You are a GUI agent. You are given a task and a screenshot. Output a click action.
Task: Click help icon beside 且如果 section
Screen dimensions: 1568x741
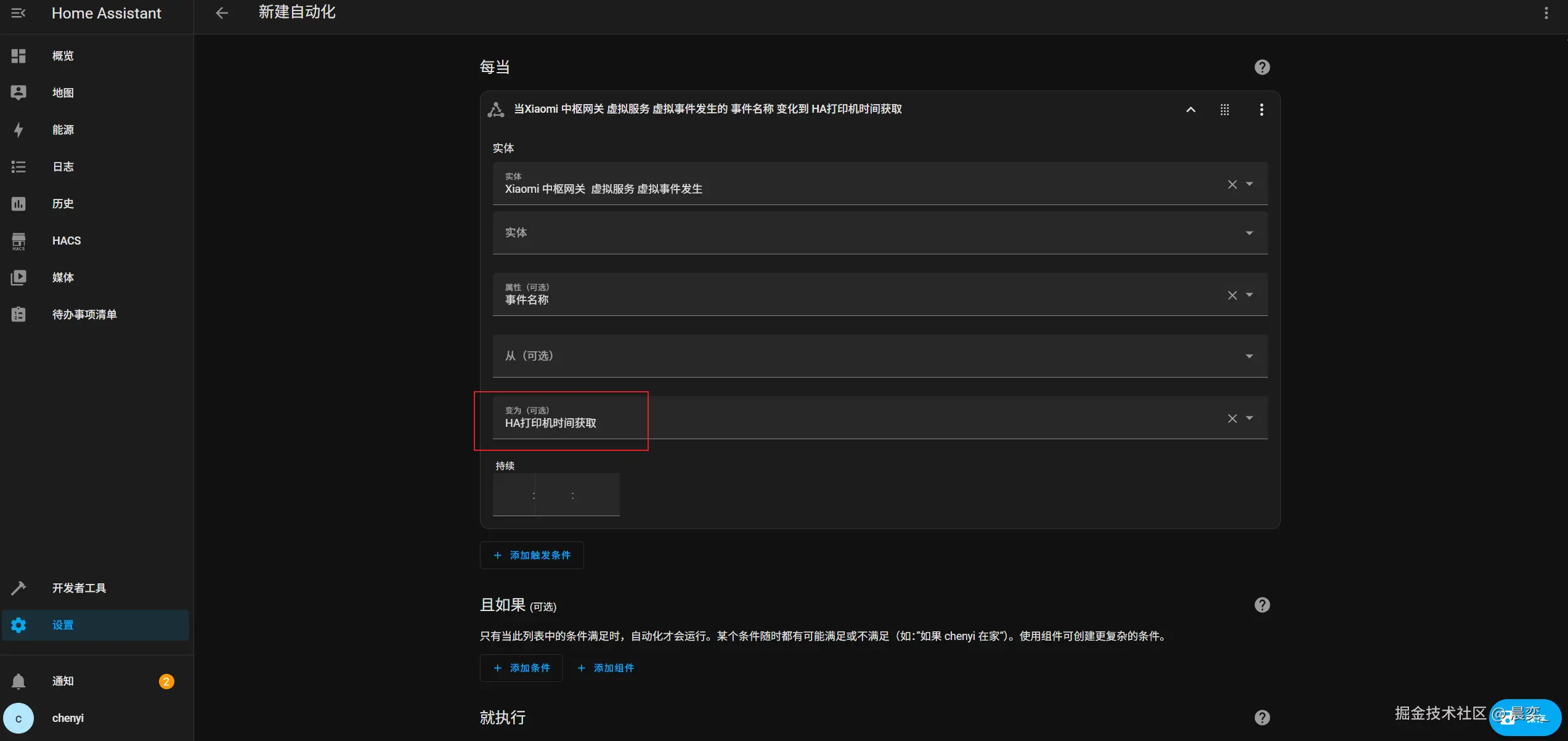1262,605
